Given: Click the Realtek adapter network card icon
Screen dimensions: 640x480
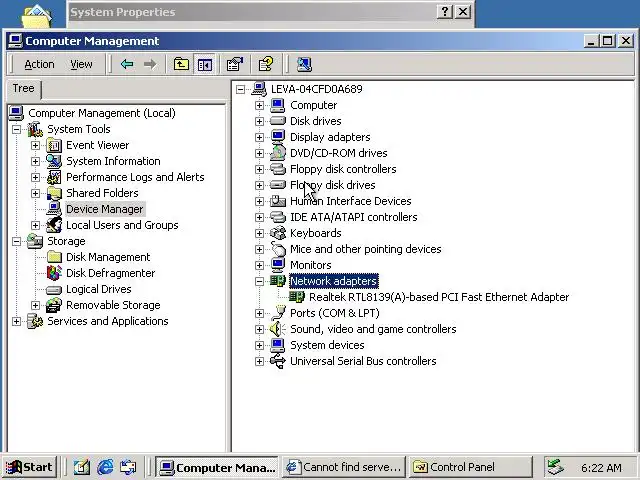Looking at the screenshot, I should click(x=297, y=297).
